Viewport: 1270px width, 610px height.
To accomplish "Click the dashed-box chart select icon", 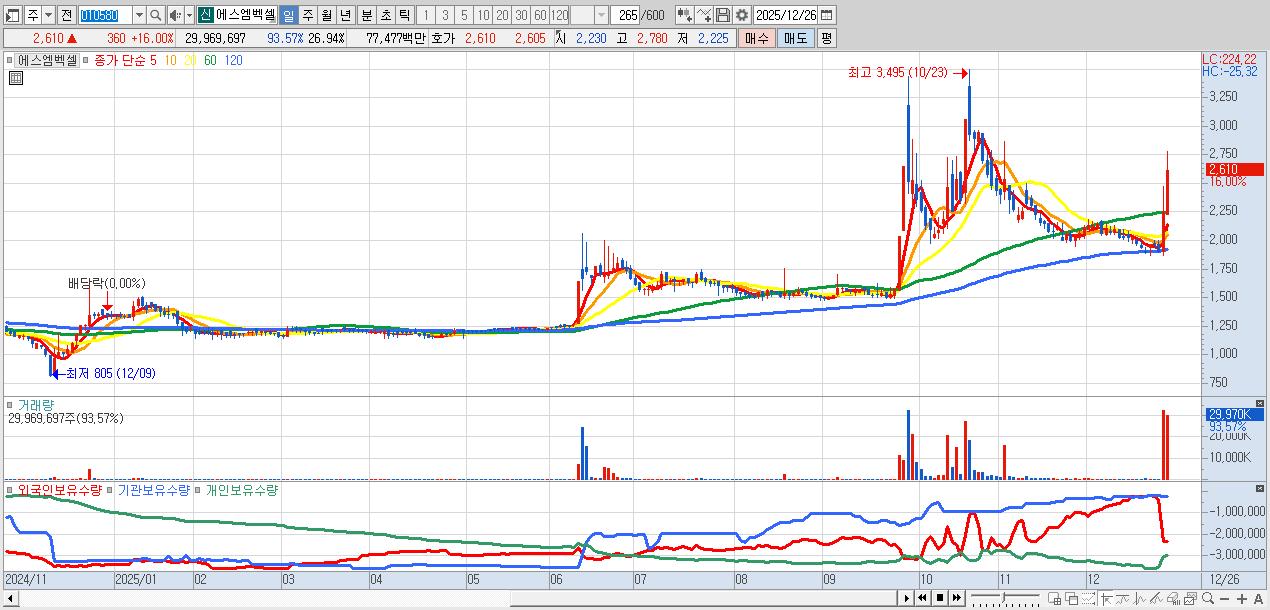I will (x=1088, y=598).
